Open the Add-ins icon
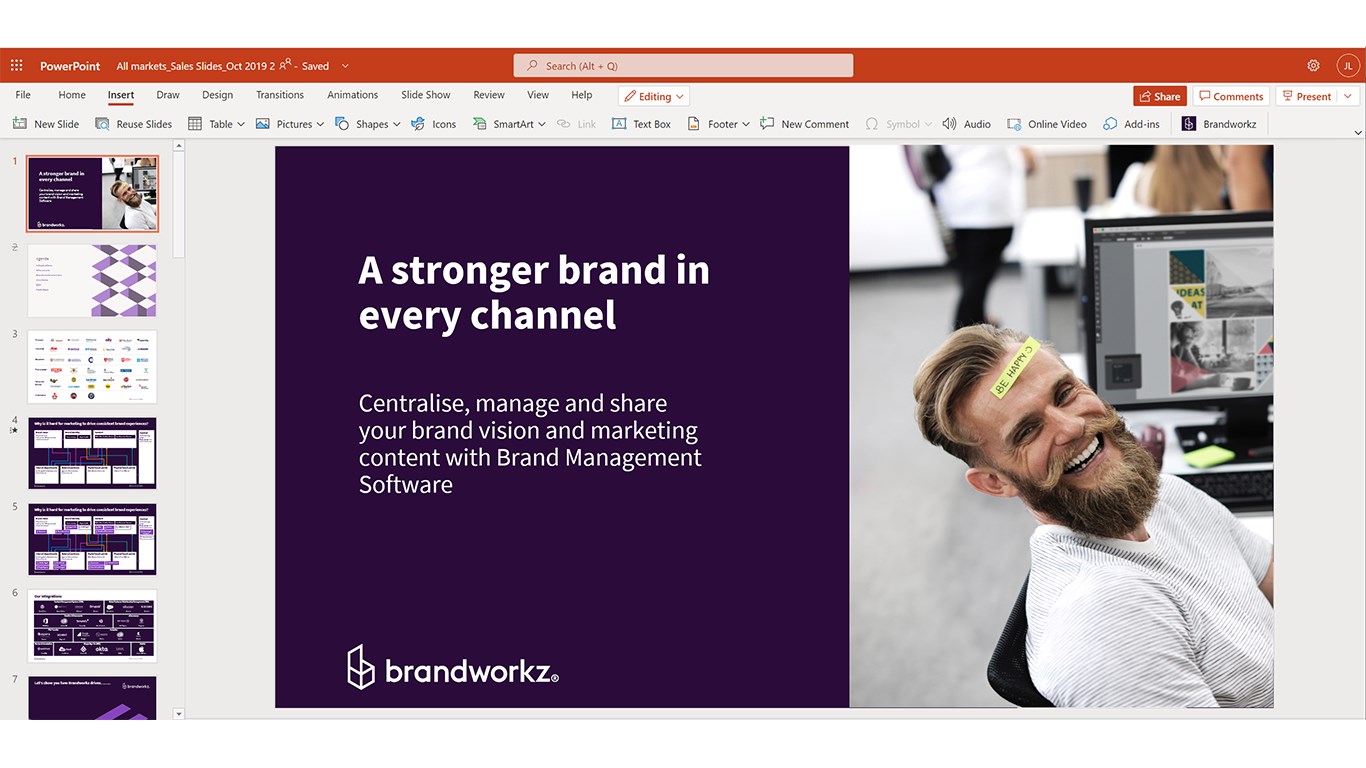The width and height of the screenshot is (1366, 768). pos(1110,124)
